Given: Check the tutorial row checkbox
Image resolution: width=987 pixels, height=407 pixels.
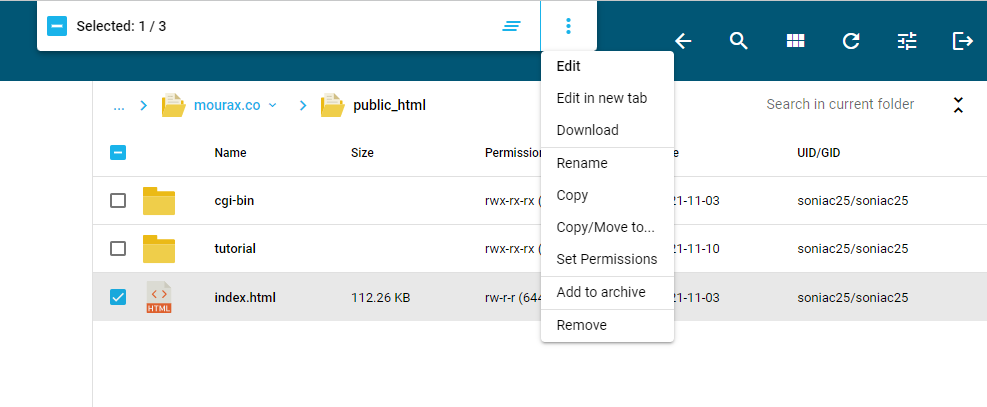Looking at the screenshot, I should coord(118,248).
